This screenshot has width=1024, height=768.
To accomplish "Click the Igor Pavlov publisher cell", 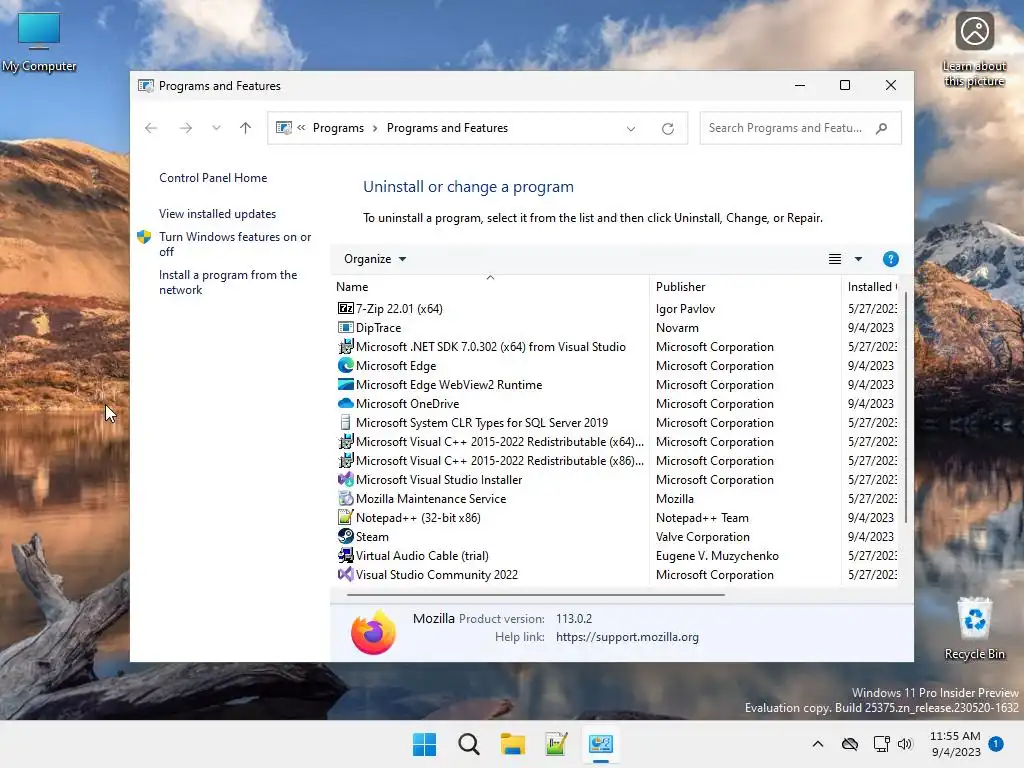I will [685, 309].
